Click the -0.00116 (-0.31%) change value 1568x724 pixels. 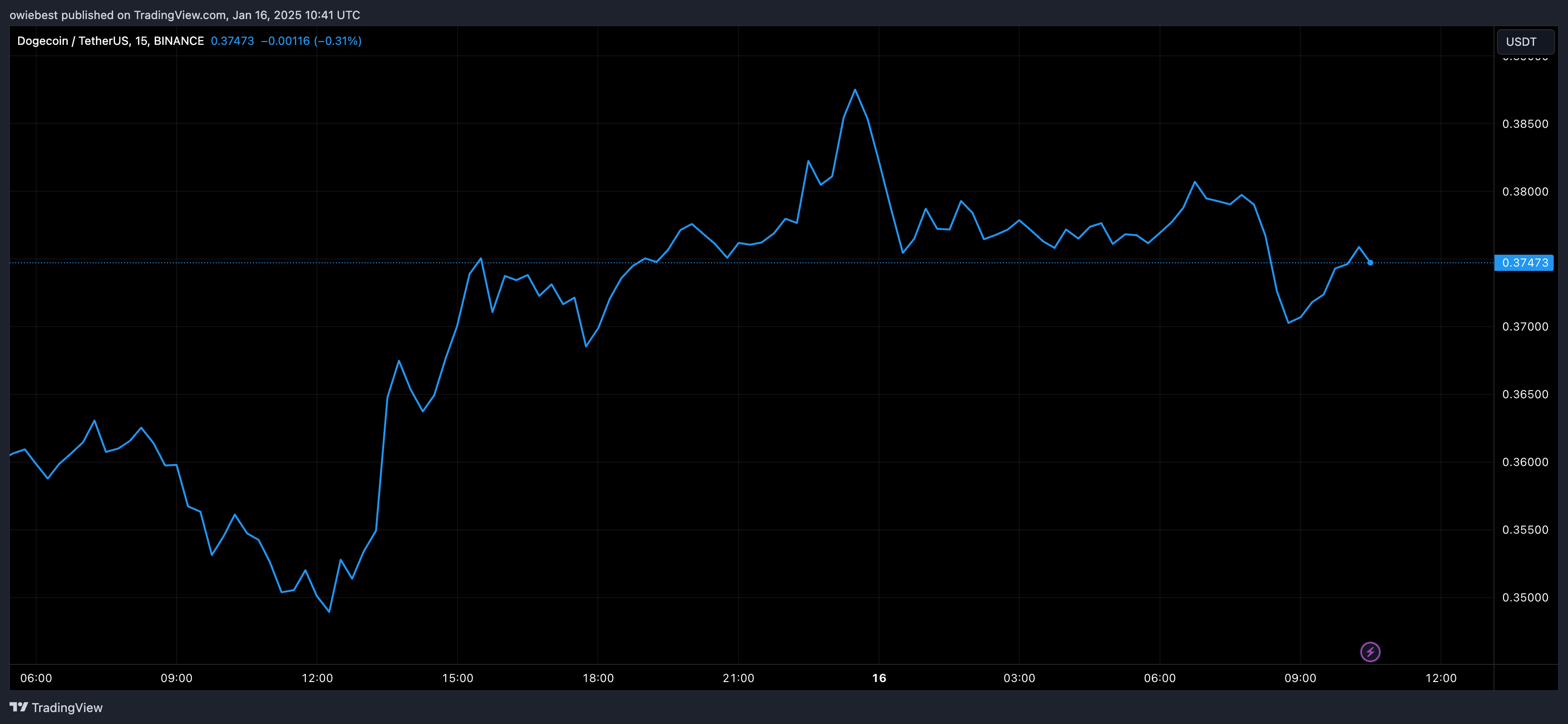click(x=311, y=41)
